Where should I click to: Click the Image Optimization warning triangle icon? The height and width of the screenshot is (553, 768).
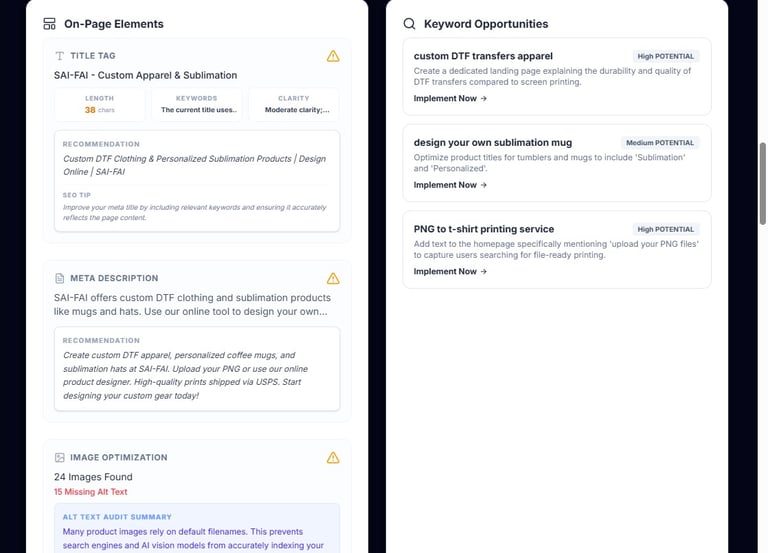[333, 458]
